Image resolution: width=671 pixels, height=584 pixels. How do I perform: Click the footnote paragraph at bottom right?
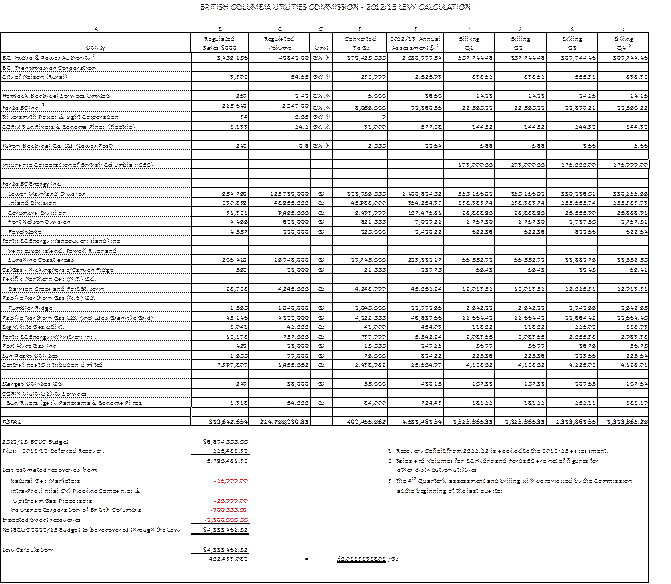(511, 465)
